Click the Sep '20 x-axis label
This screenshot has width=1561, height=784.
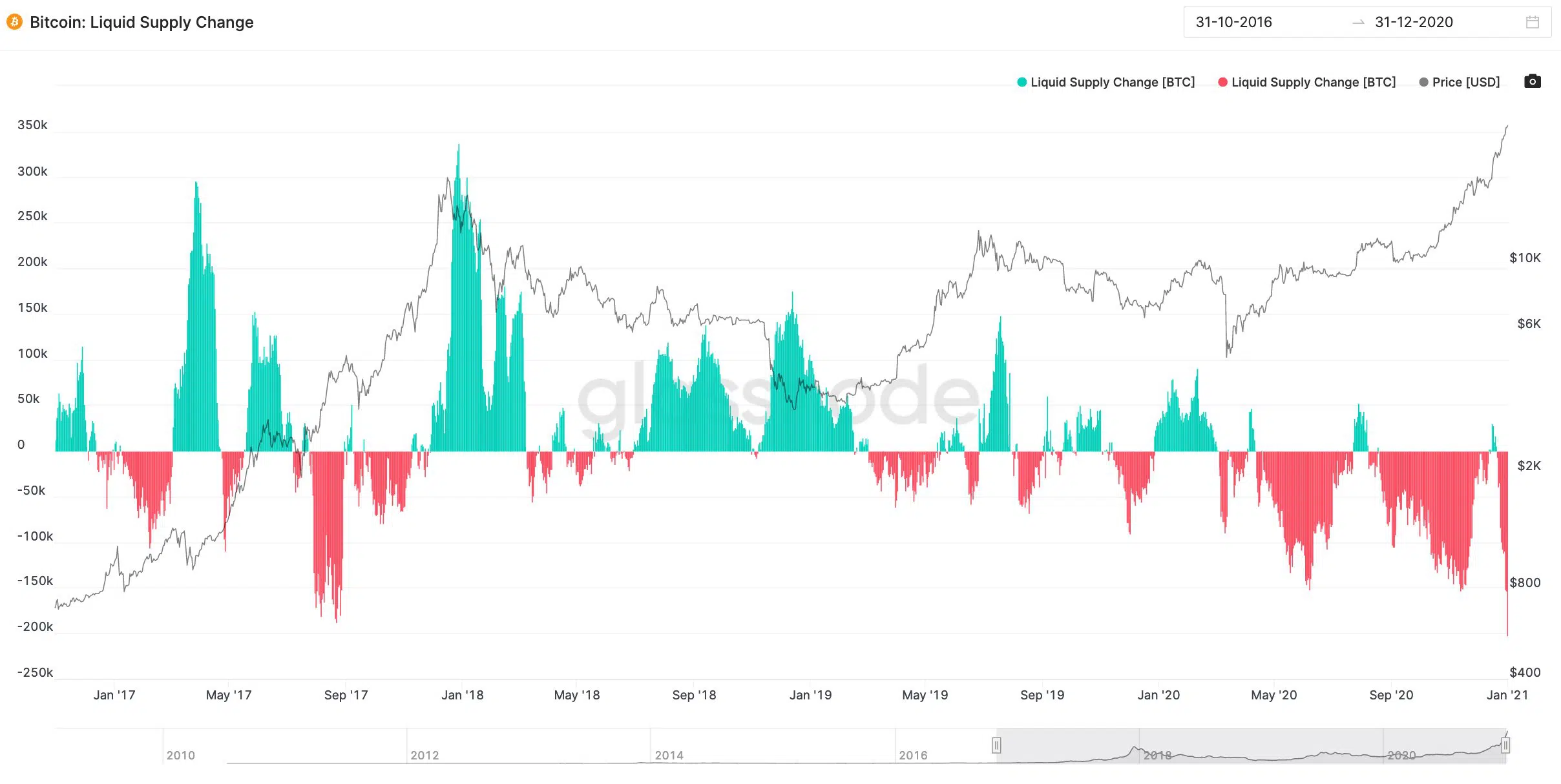click(x=1391, y=695)
